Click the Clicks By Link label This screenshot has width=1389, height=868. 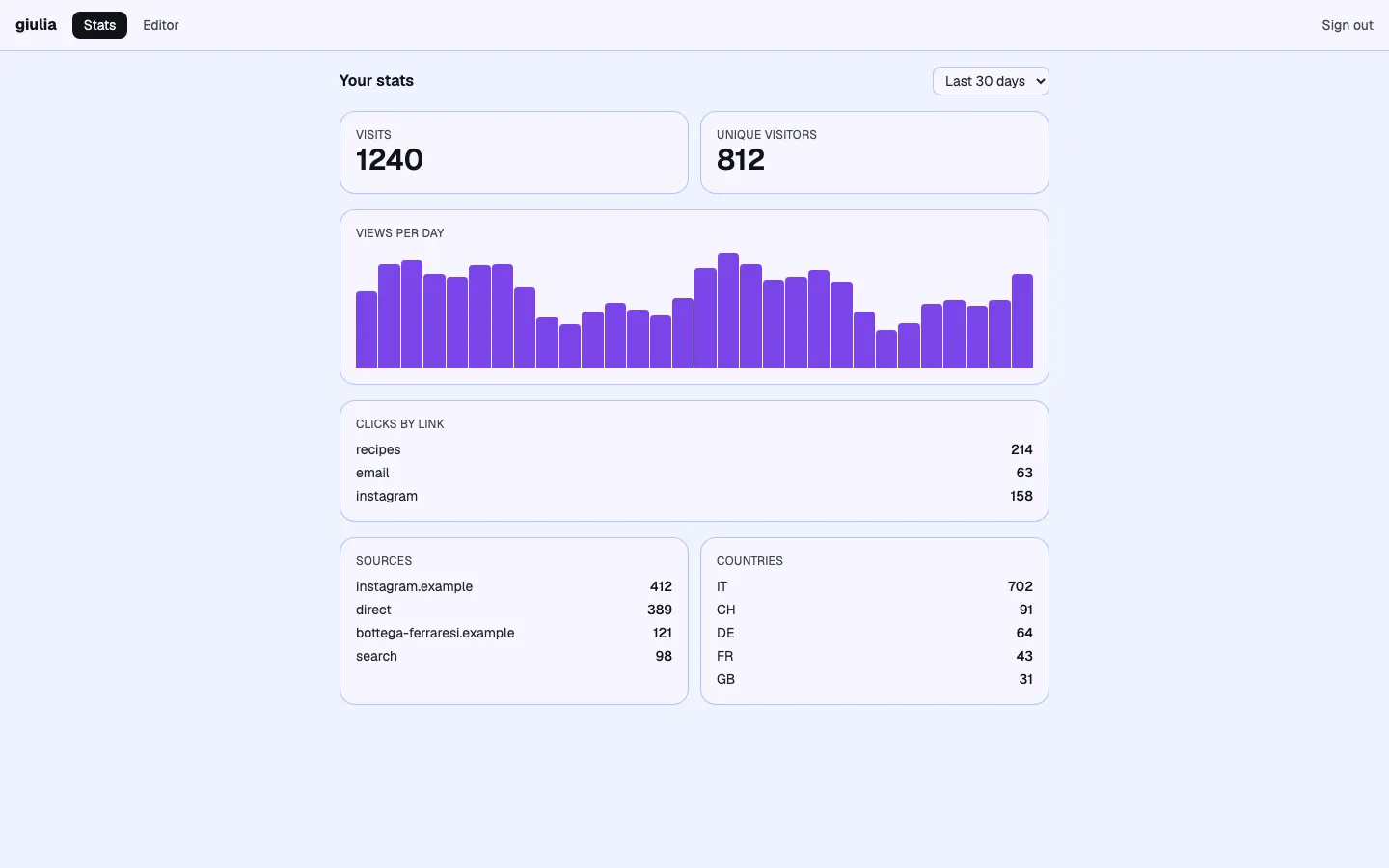(400, 424)
